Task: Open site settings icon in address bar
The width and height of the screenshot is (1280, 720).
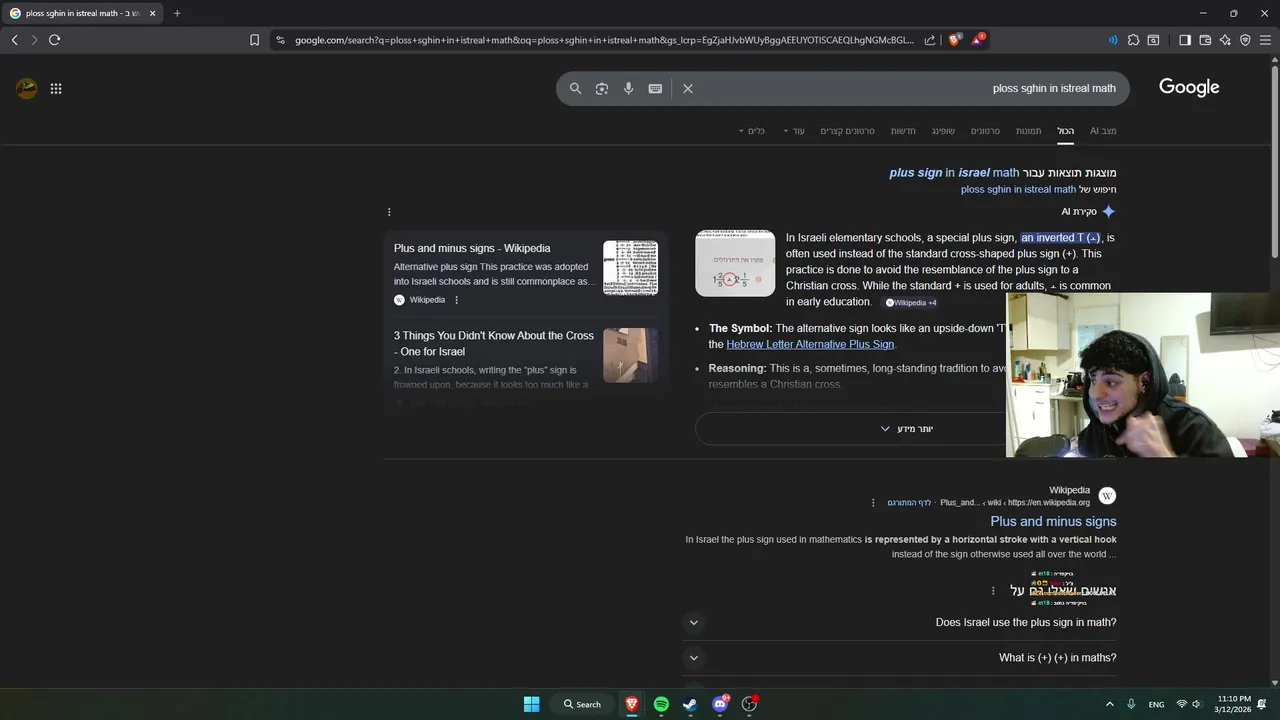Action: coord(280,40)
